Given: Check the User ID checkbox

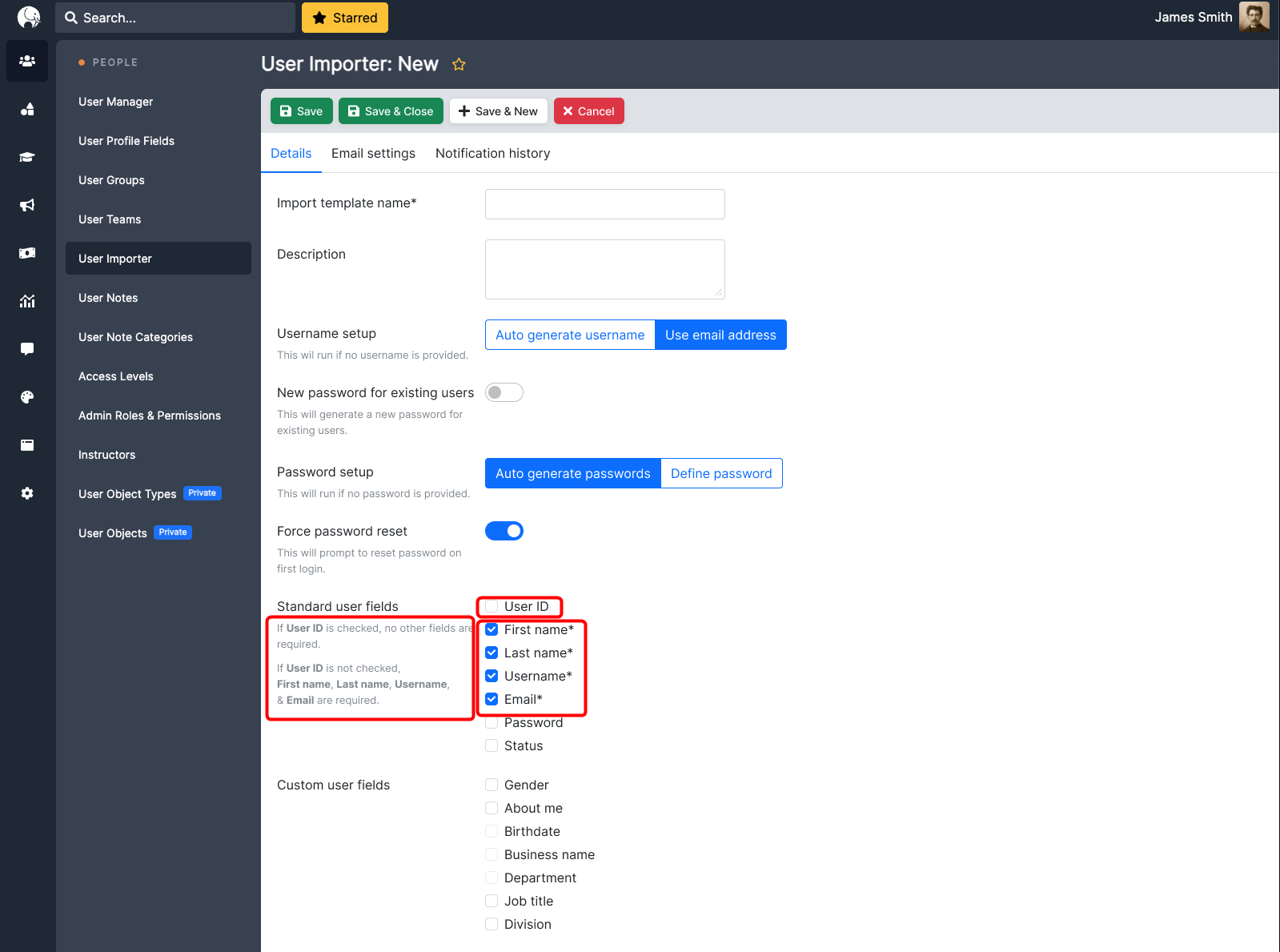Looking at the screenshot, I should click(492, 606).
